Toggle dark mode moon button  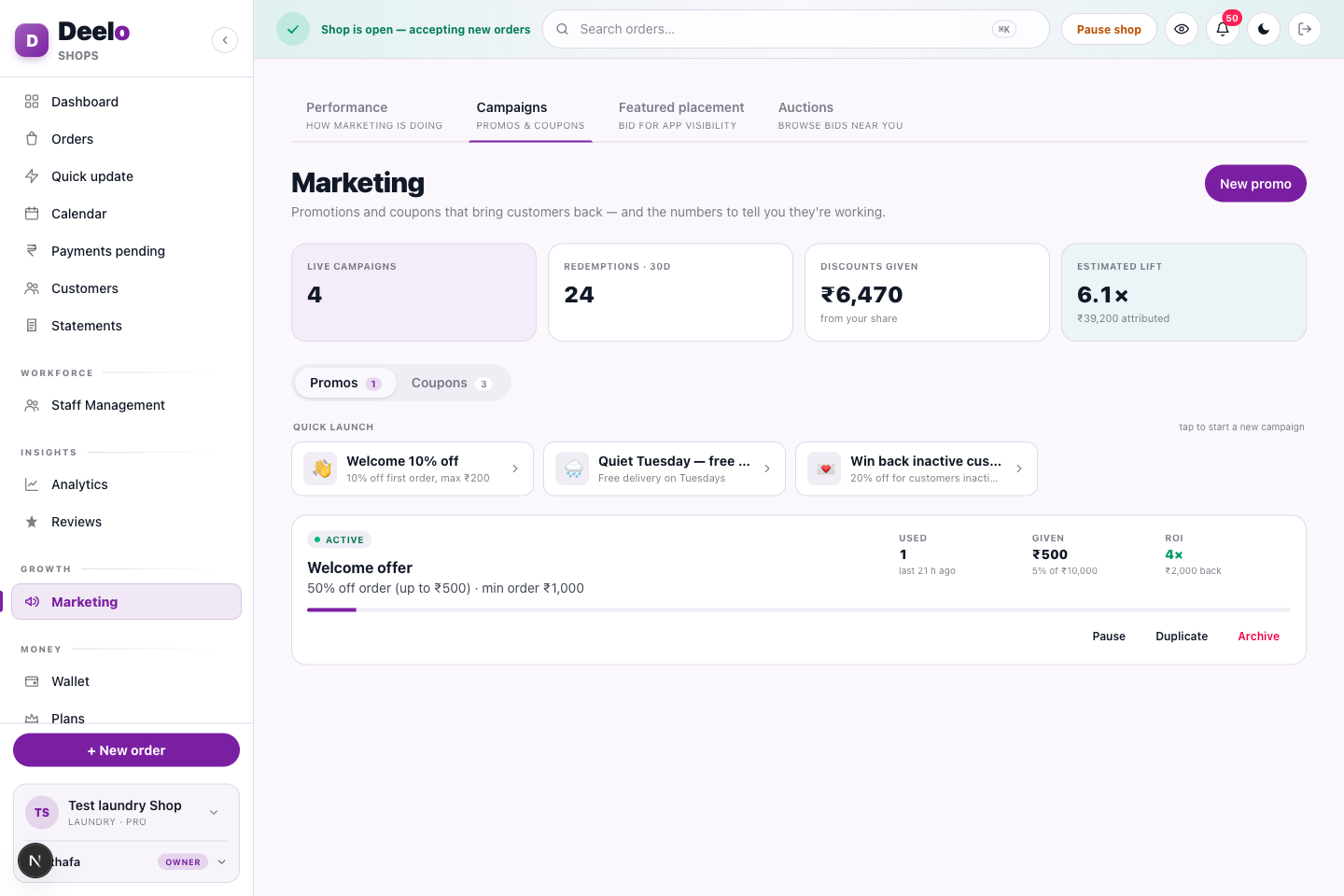coord(1264,29)
